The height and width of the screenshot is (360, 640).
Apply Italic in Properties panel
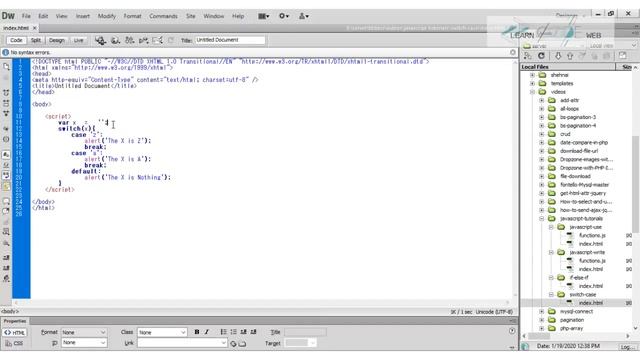point(207,332)
